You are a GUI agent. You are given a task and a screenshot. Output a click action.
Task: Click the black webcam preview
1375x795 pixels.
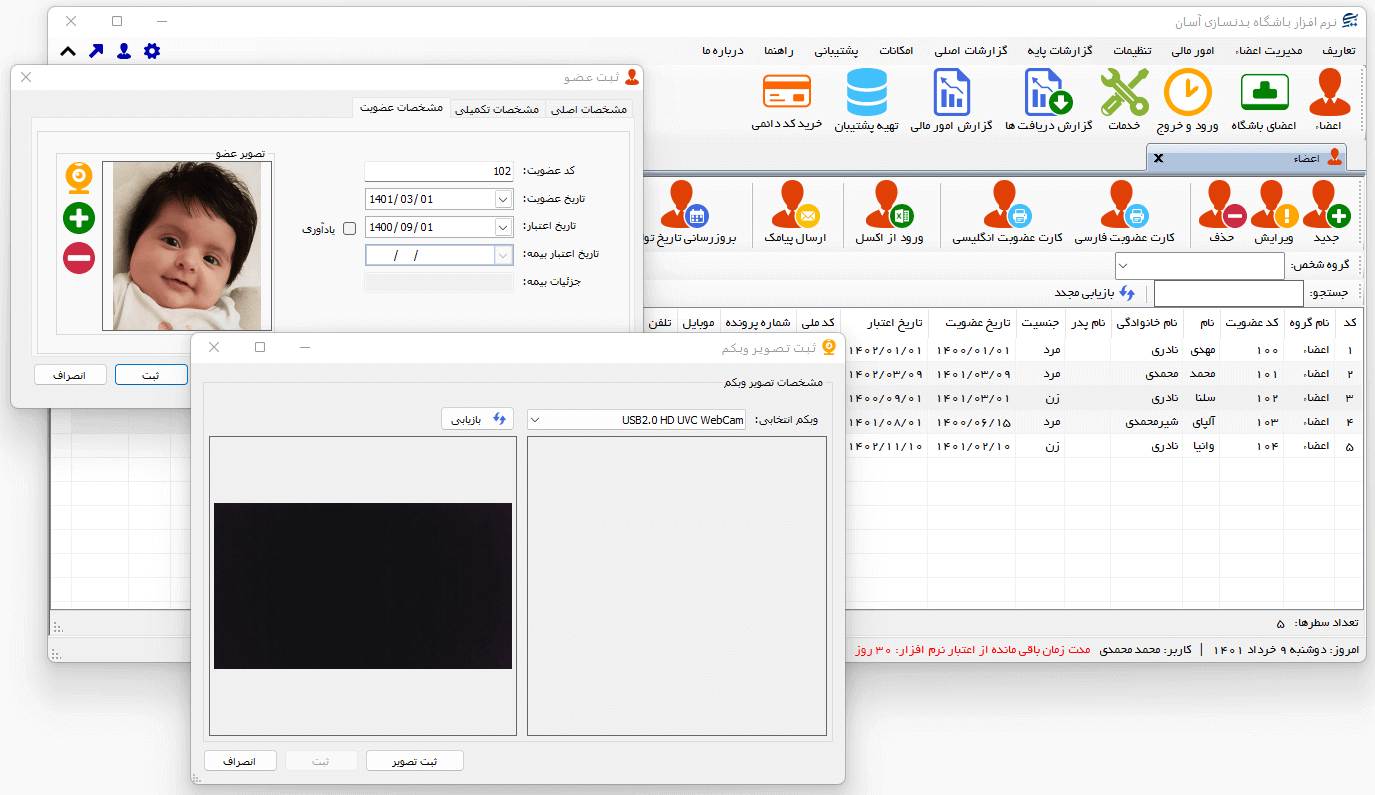(x=363, y=586)
